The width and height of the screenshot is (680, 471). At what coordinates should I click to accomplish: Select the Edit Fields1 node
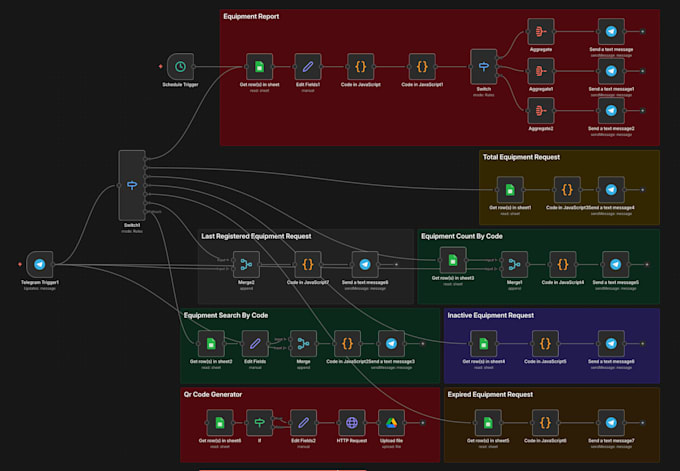pos(308,67)
